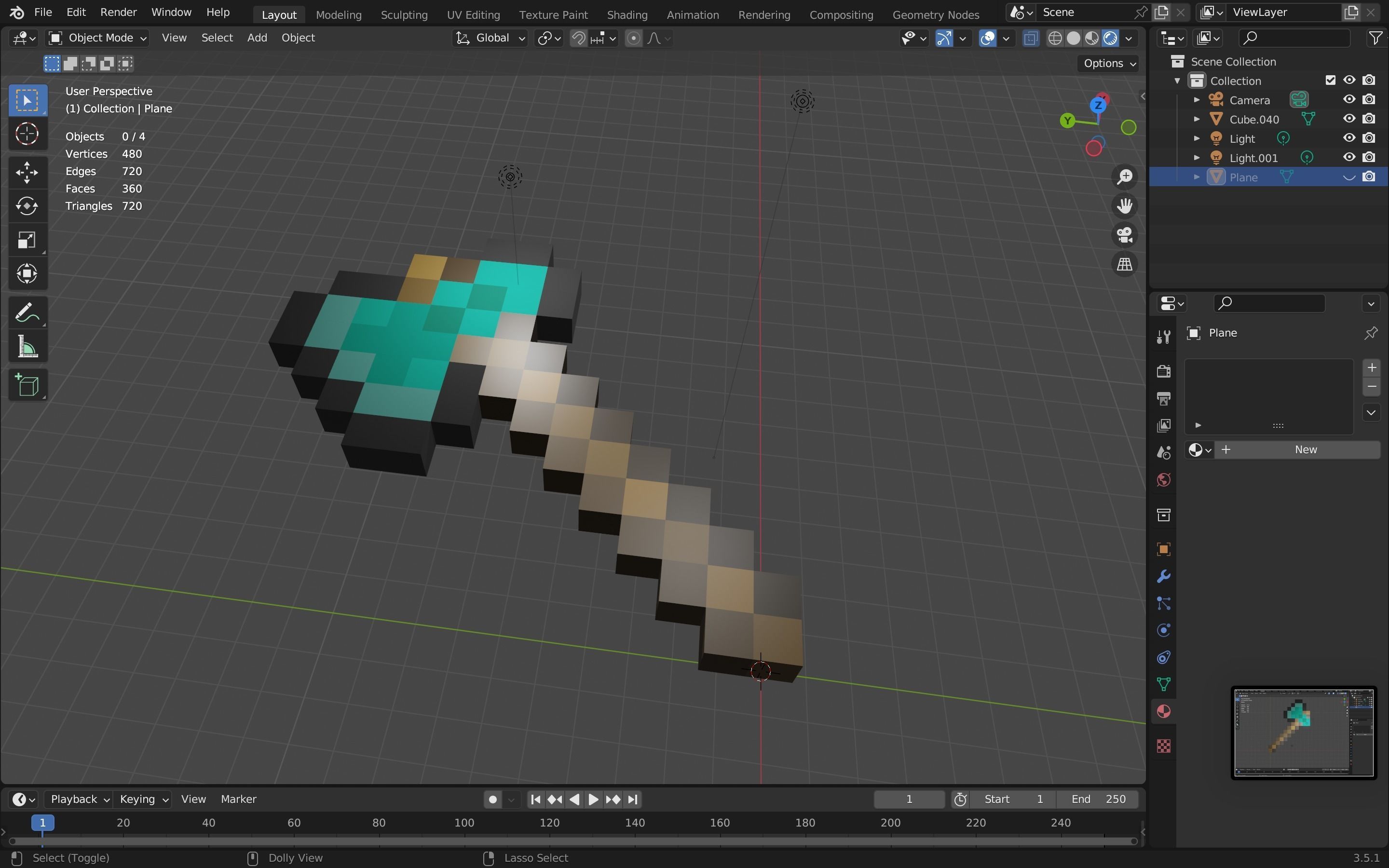This screenshot has height=868, width=1389.
Task: Switch to the Modeling workspace tab
Action: pos(338,14)
